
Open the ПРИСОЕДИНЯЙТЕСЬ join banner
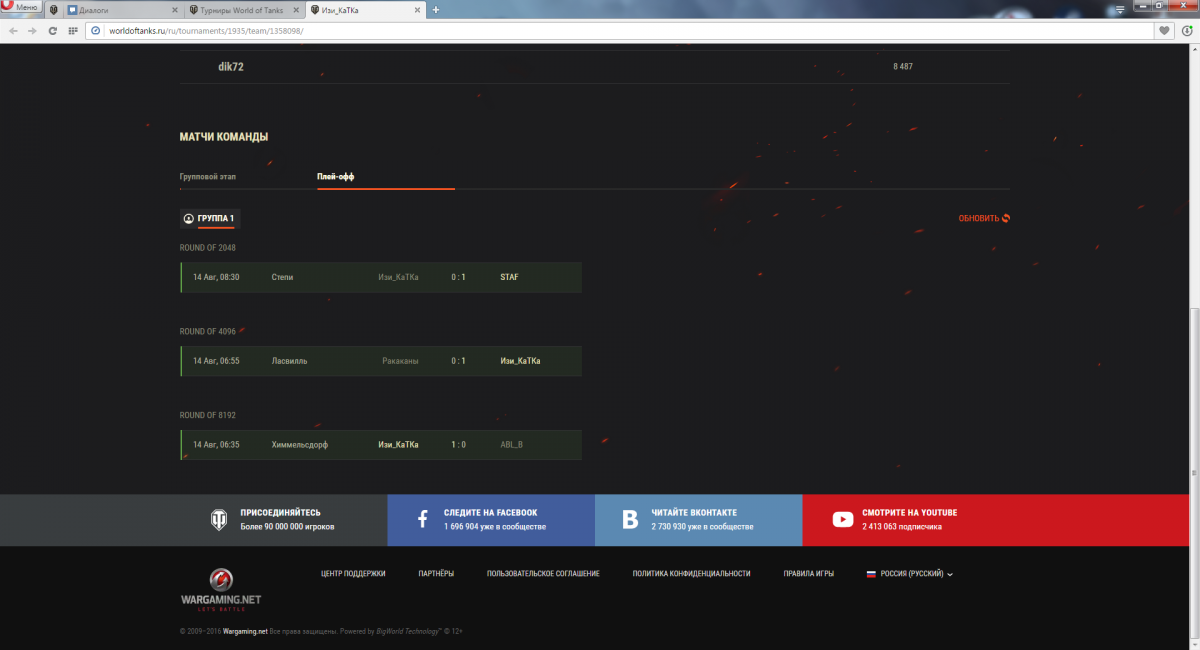pos(193,519)
